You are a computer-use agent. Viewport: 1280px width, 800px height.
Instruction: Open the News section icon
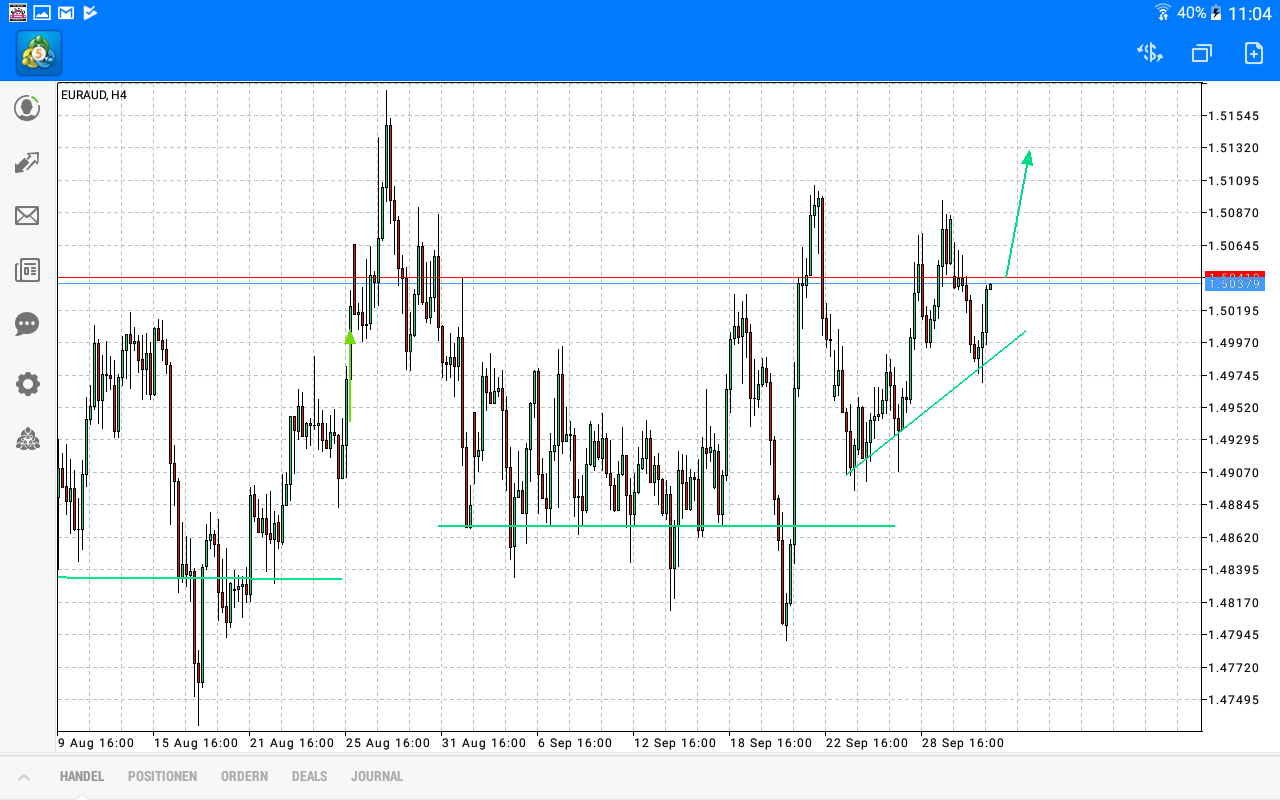click(x=27, y=270)
